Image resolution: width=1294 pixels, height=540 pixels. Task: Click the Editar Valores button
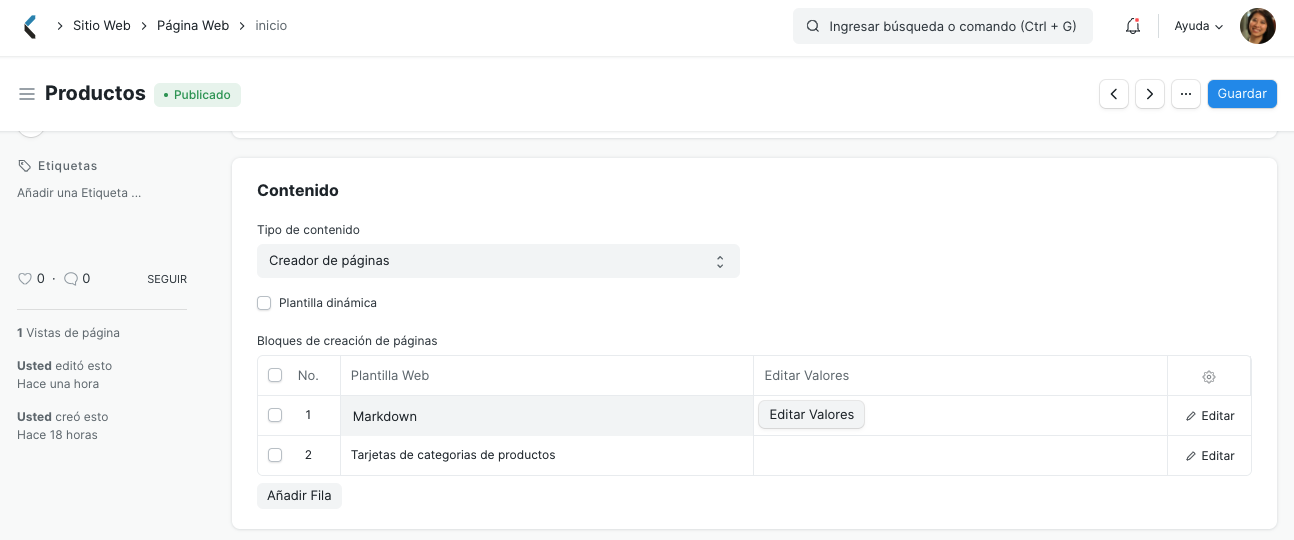[811, 415]
